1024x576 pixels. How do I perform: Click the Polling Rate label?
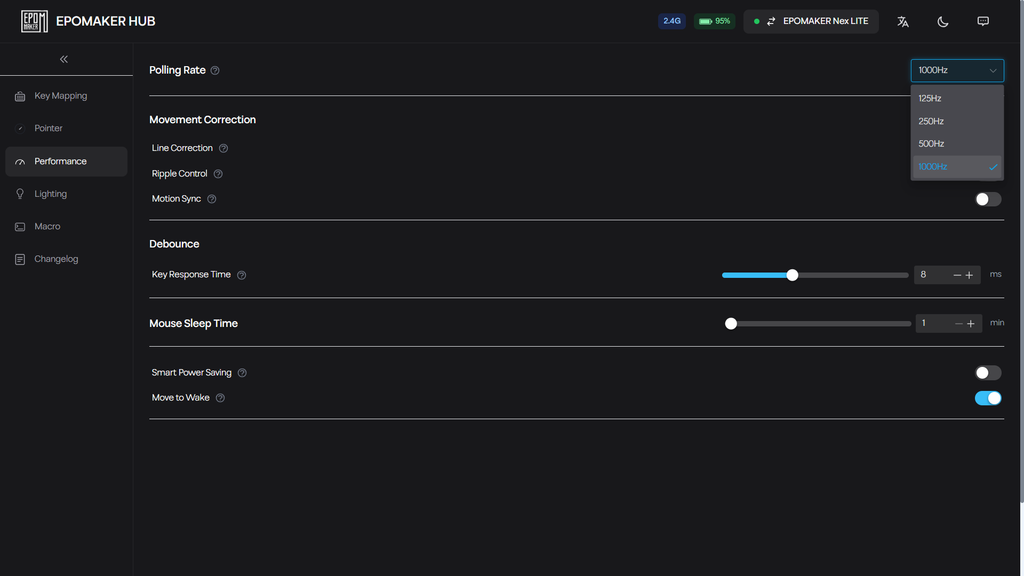(x=177, y=70)
